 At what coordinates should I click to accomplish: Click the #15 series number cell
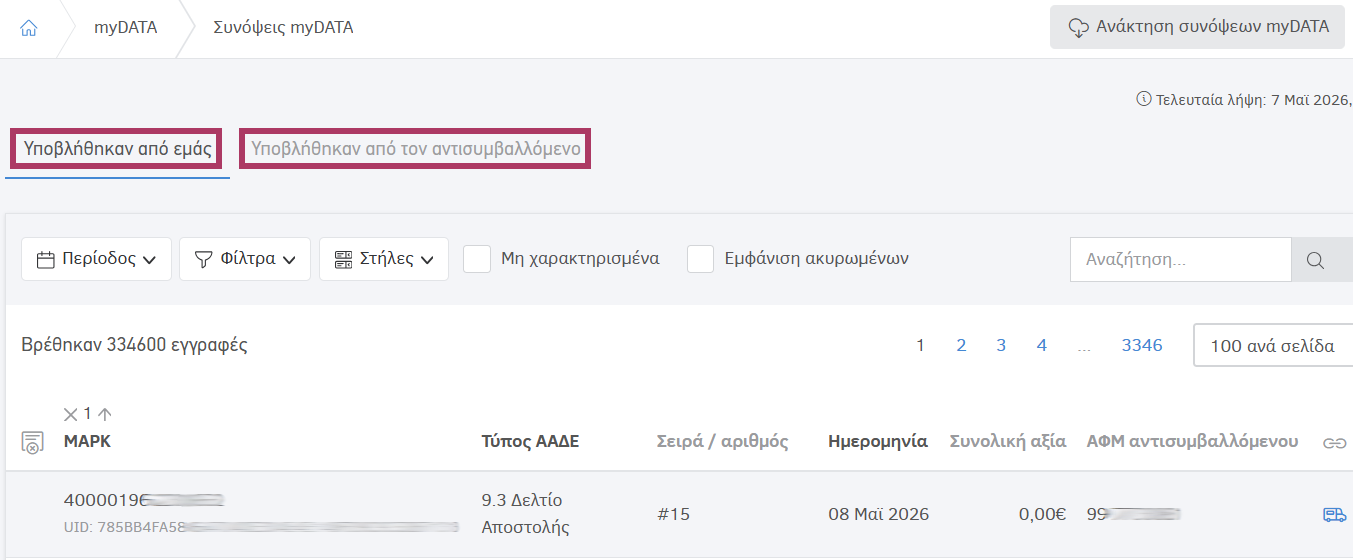673,515
